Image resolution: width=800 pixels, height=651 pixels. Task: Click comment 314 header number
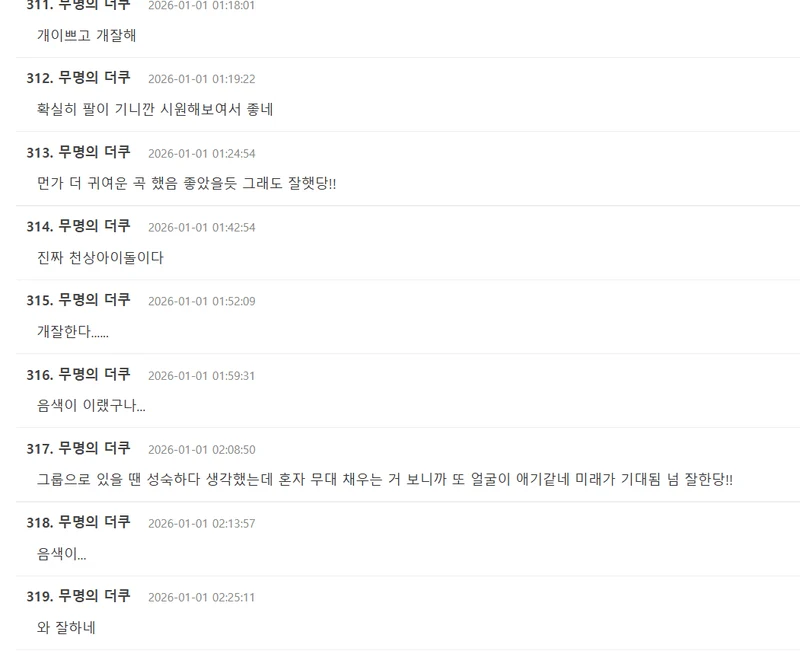40,226
